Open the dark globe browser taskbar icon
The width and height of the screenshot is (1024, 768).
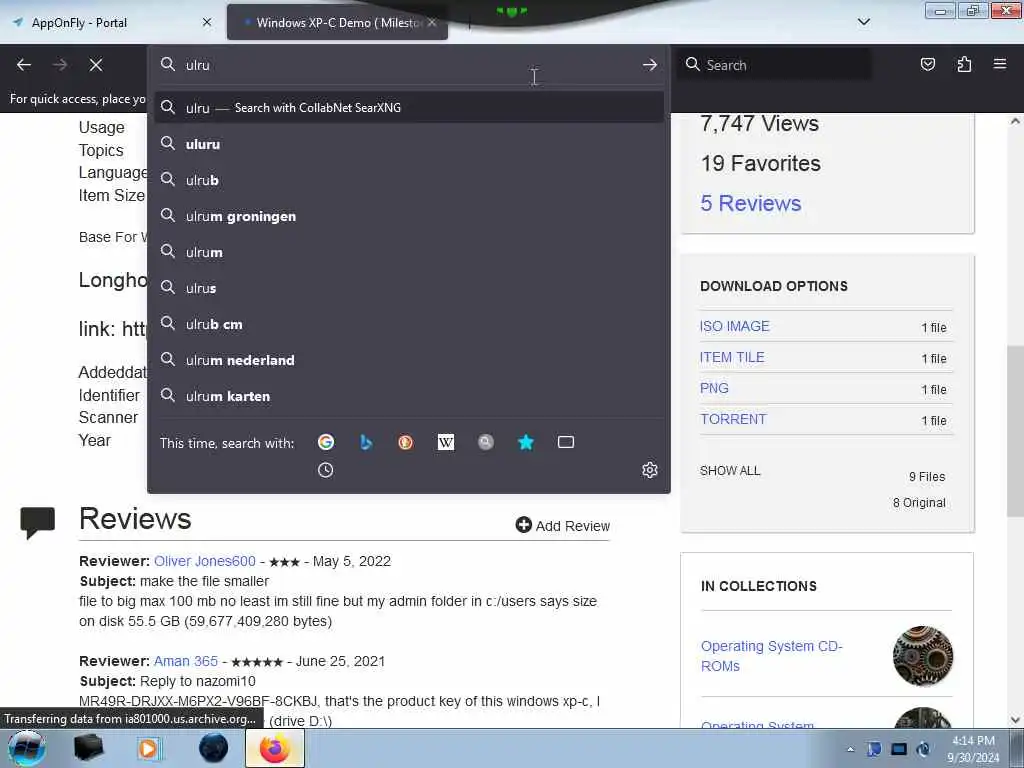click(214, 748)
